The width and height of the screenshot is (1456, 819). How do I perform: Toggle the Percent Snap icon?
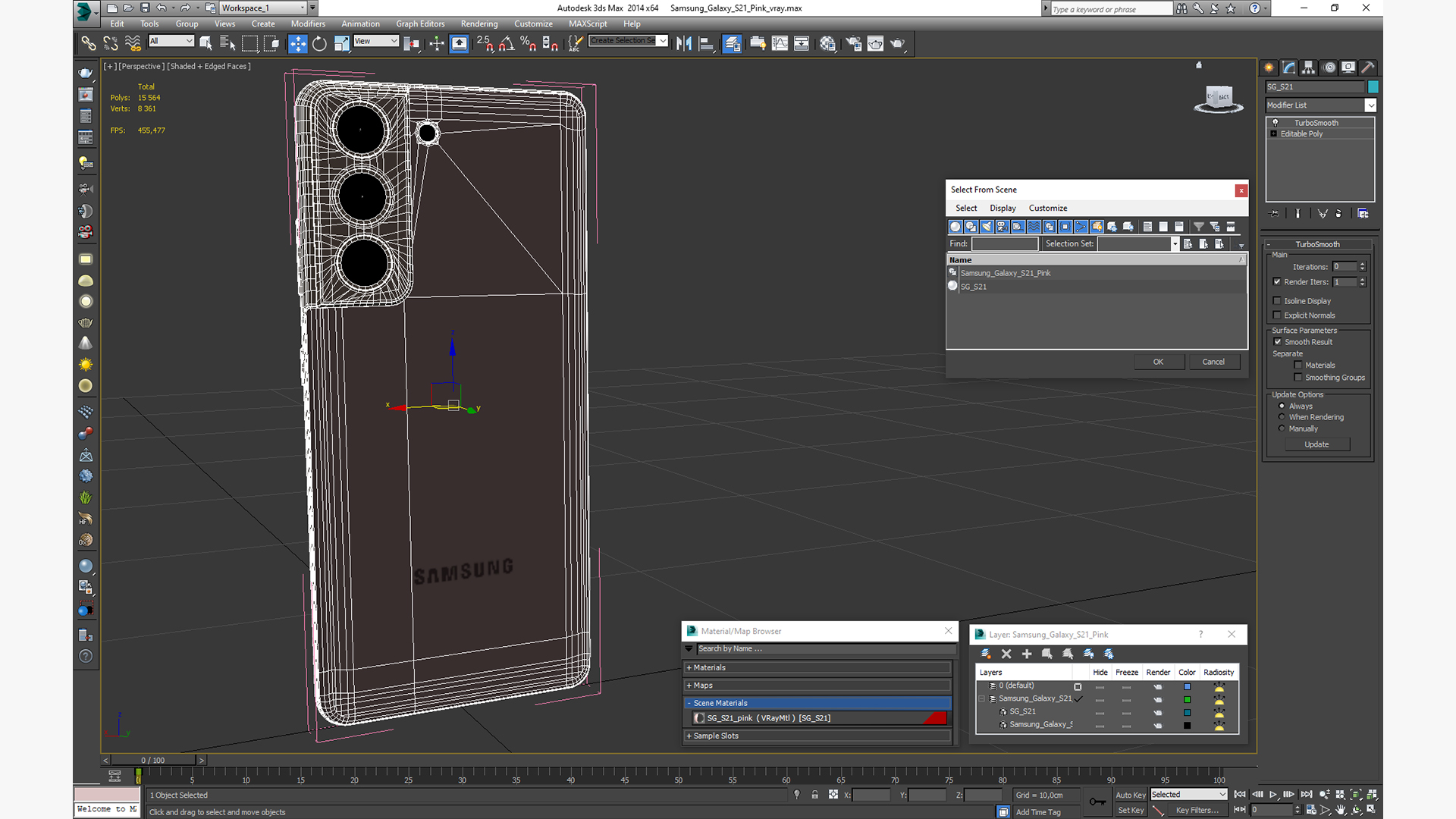click(529, 44)
